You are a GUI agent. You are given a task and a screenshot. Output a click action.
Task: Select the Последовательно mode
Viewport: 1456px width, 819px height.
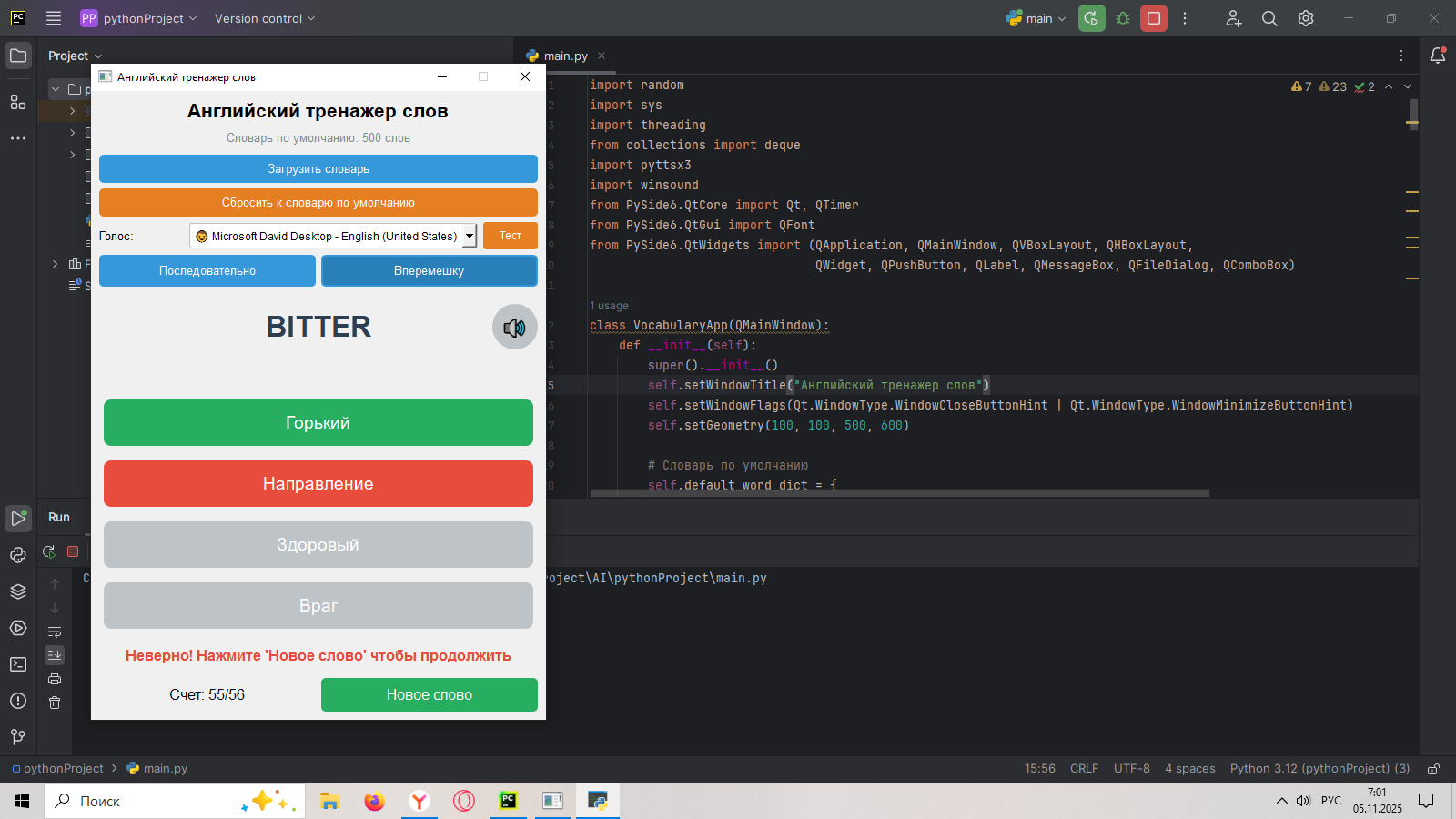click(207, 271)
